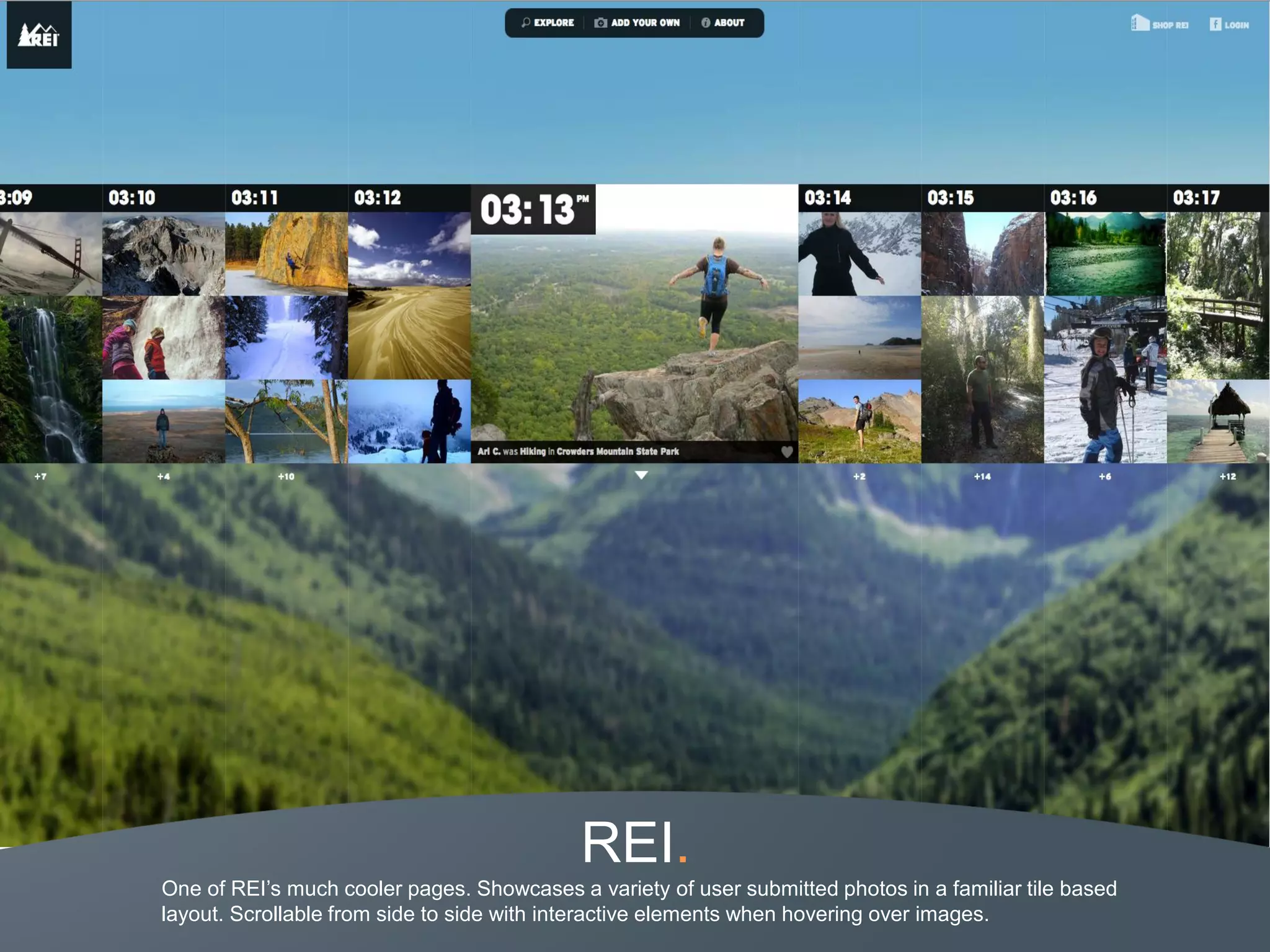Open the woman in black jacket photo
Image resolution: width=1270 pixels, height=952 pixels.
[860, 254]
